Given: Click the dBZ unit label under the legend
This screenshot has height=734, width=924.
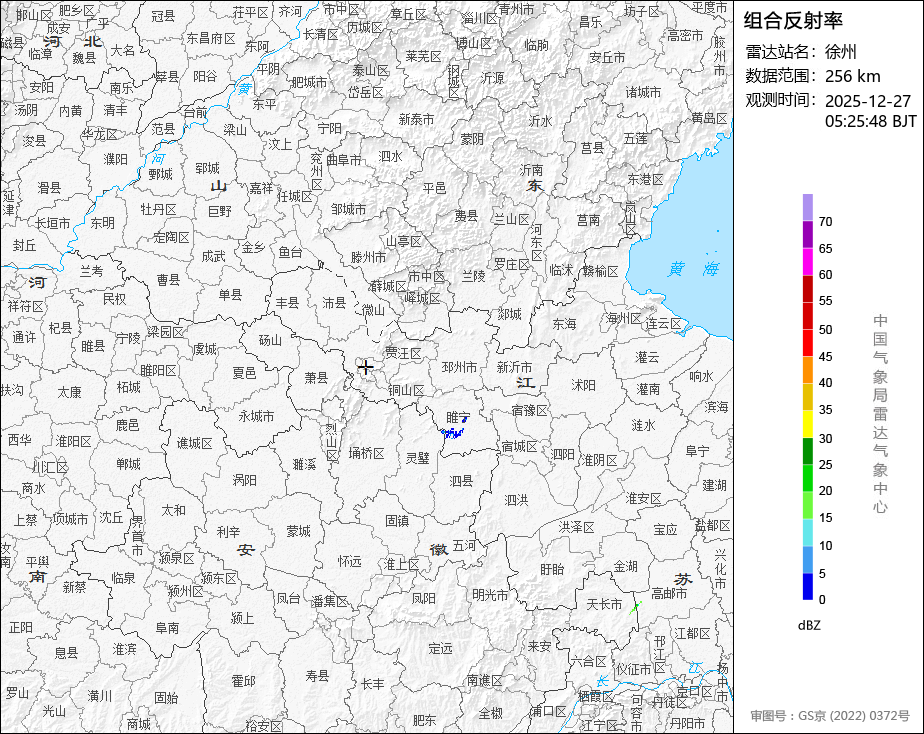Looking at the screenshot, I should click(x=809, y=626).
